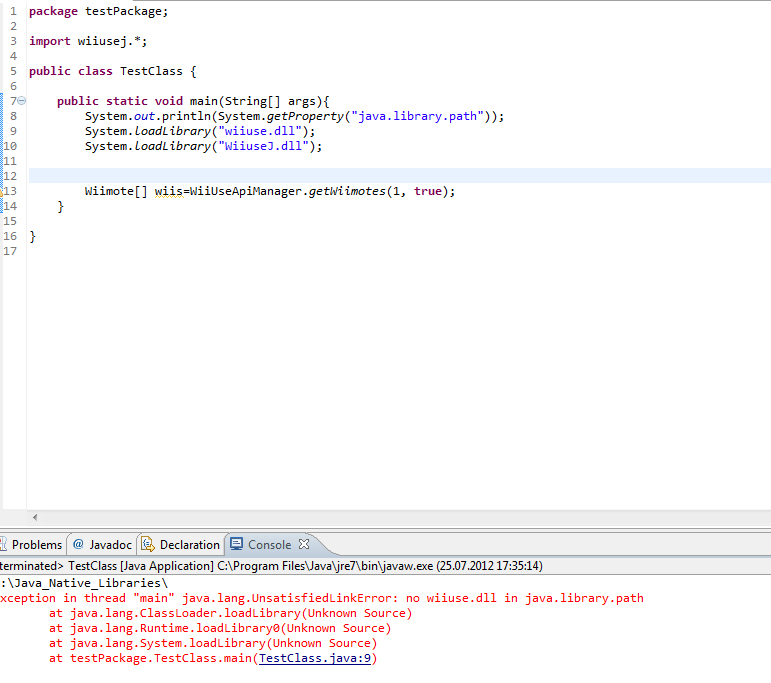Close the Console view tab

(x=305, y=544)
